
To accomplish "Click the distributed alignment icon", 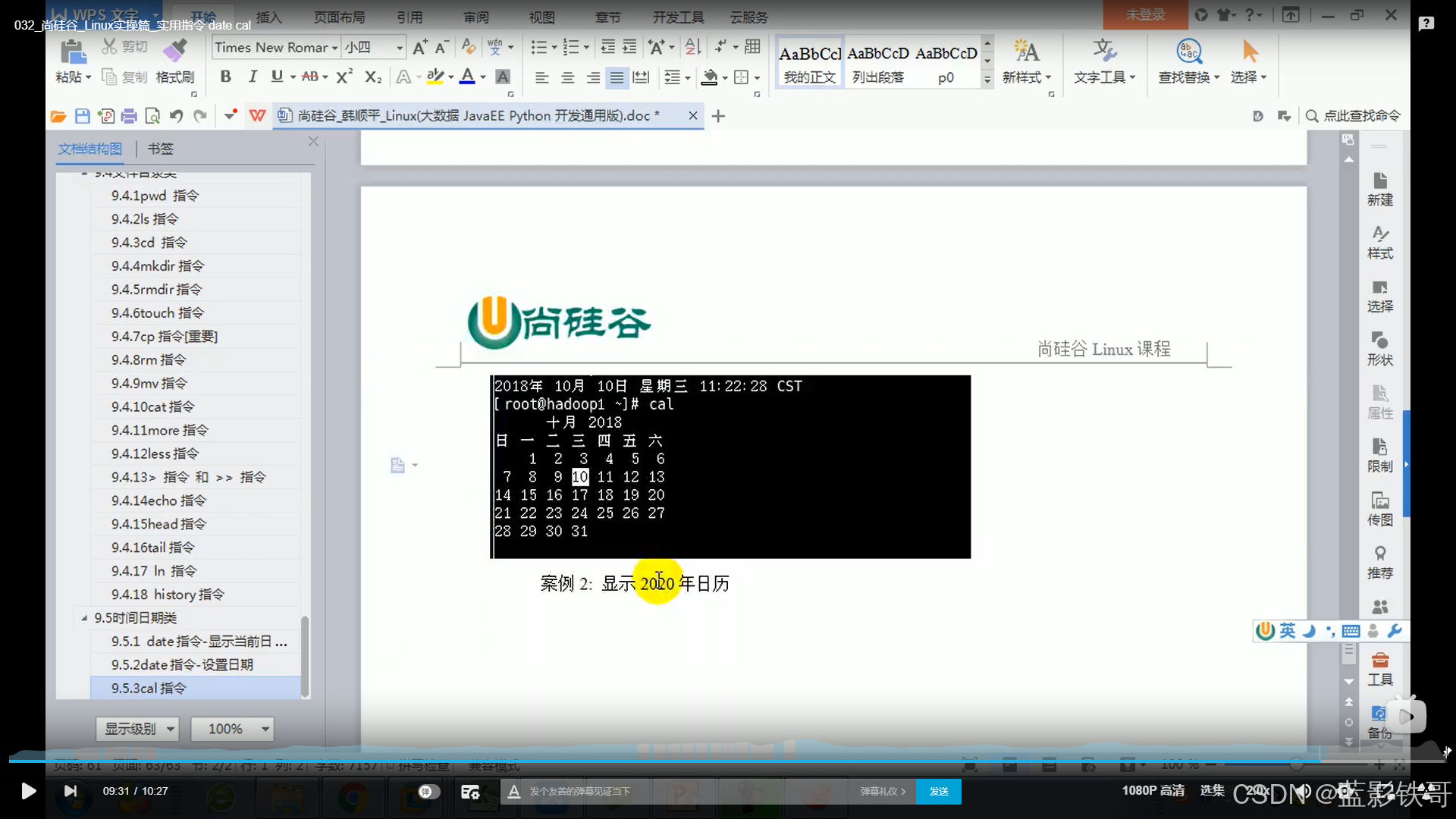I will (642, 77).
